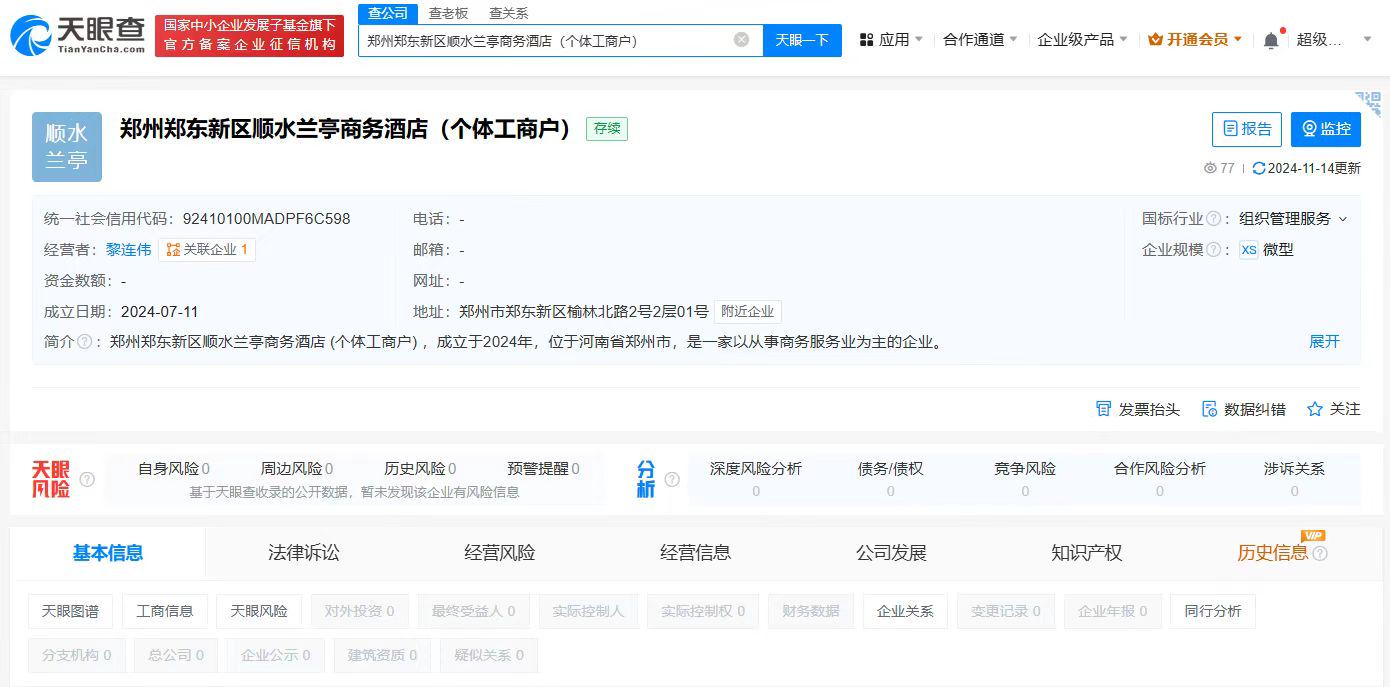The width and height of the screenshot is (1390, 687).
Task: Open the 合作通道 dropdown
Action: [980, 40]
